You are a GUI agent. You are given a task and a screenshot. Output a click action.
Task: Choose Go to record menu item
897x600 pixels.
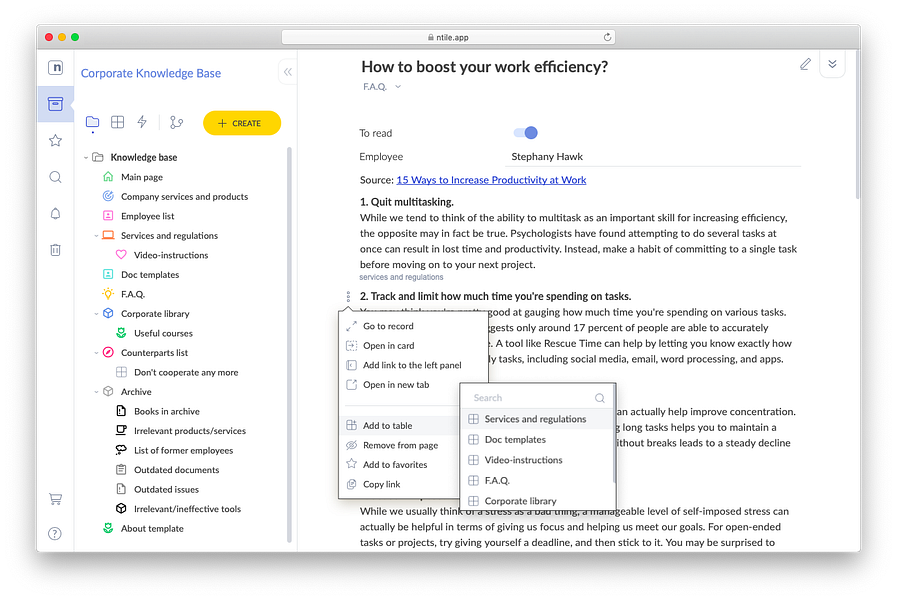coord(414,326)
